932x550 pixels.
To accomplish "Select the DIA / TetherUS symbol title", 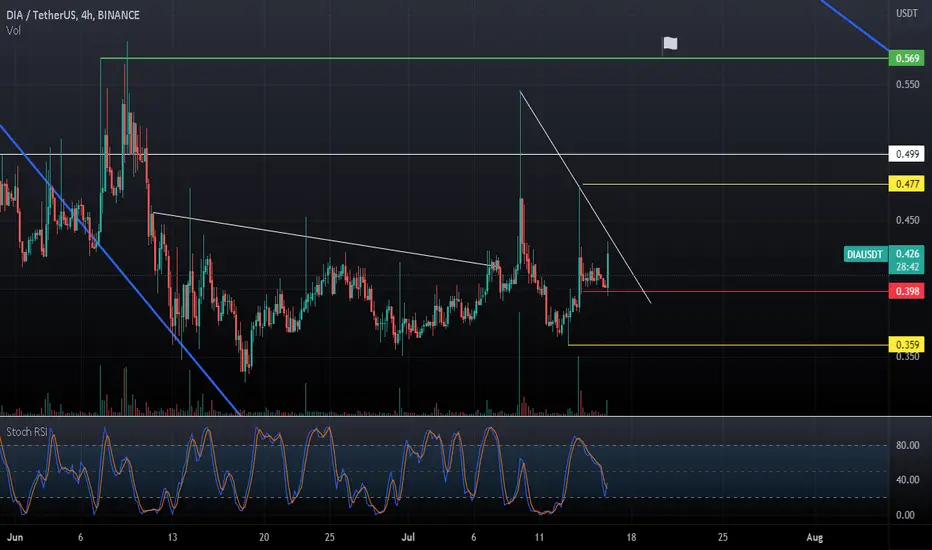I will [x=73, y=15].
